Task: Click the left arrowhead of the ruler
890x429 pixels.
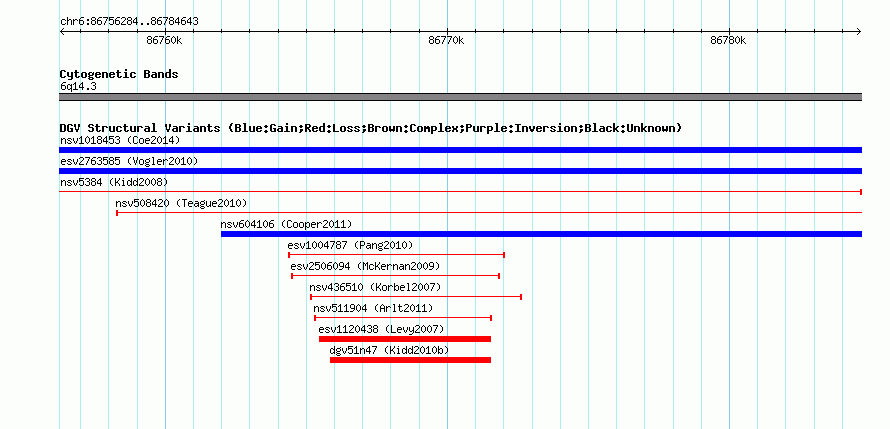Action: pos(62,31)
